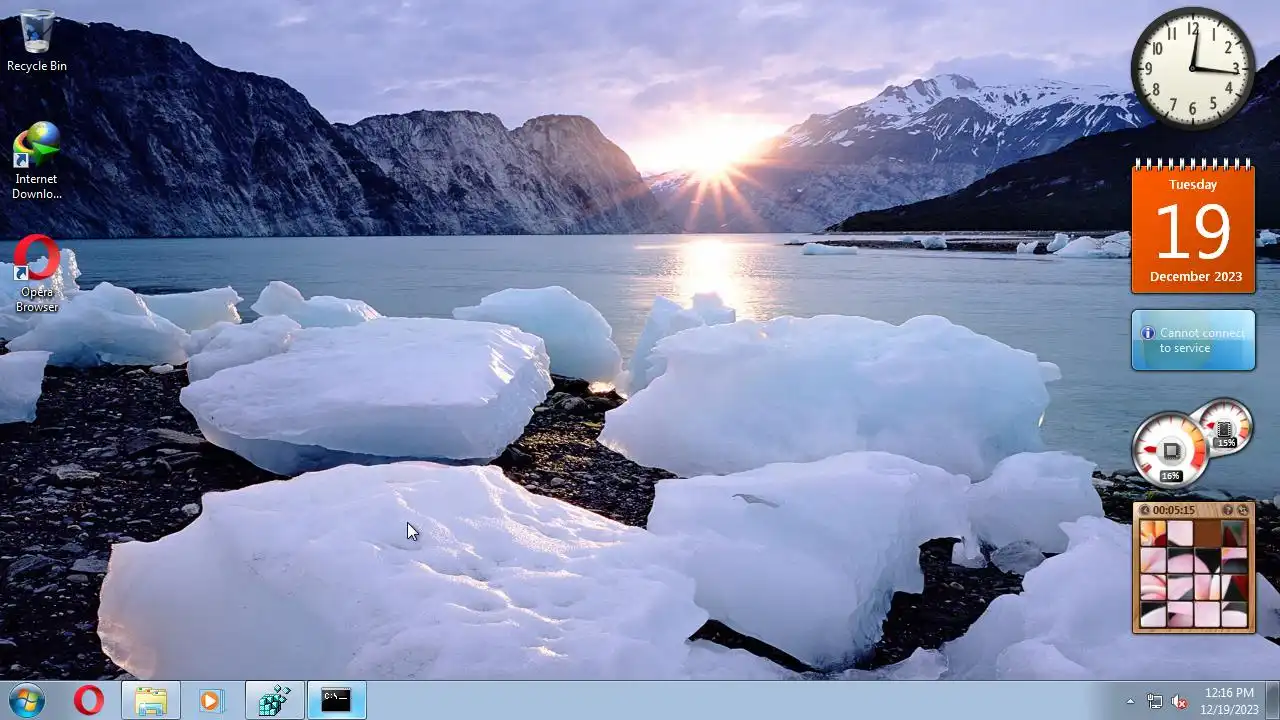
Task: Click the muted volume tray icon
Action: [1180, 701]
